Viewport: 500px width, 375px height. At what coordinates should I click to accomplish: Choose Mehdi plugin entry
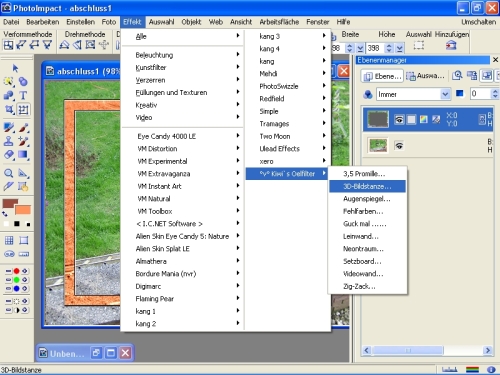click(x=287, y=74)
